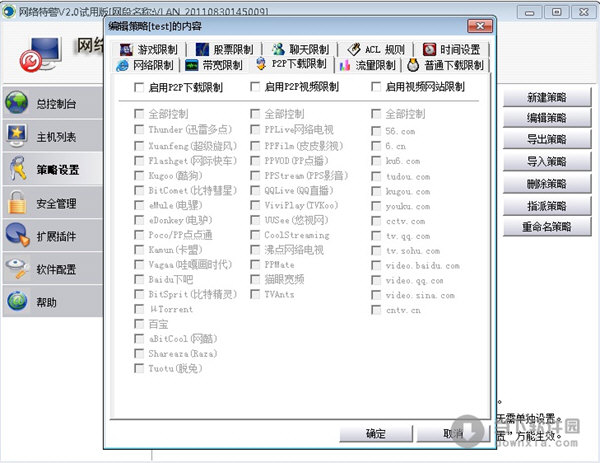Image resolution: width=600 pixels, height=463 pixels.
Task: Click the main window title bar app icon
Action: tap(9, 11)
